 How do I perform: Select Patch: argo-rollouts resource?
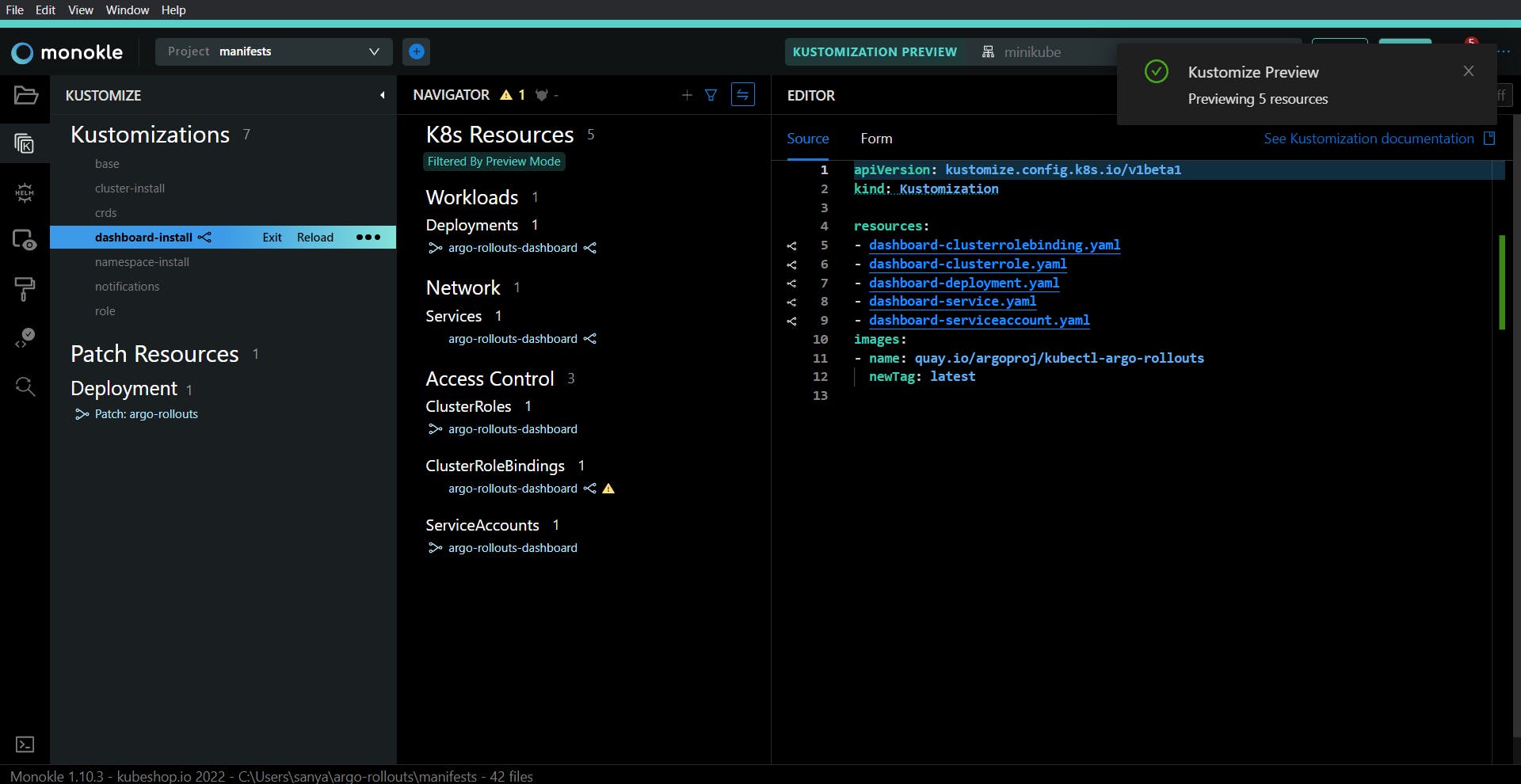click(x=147, y=414)
